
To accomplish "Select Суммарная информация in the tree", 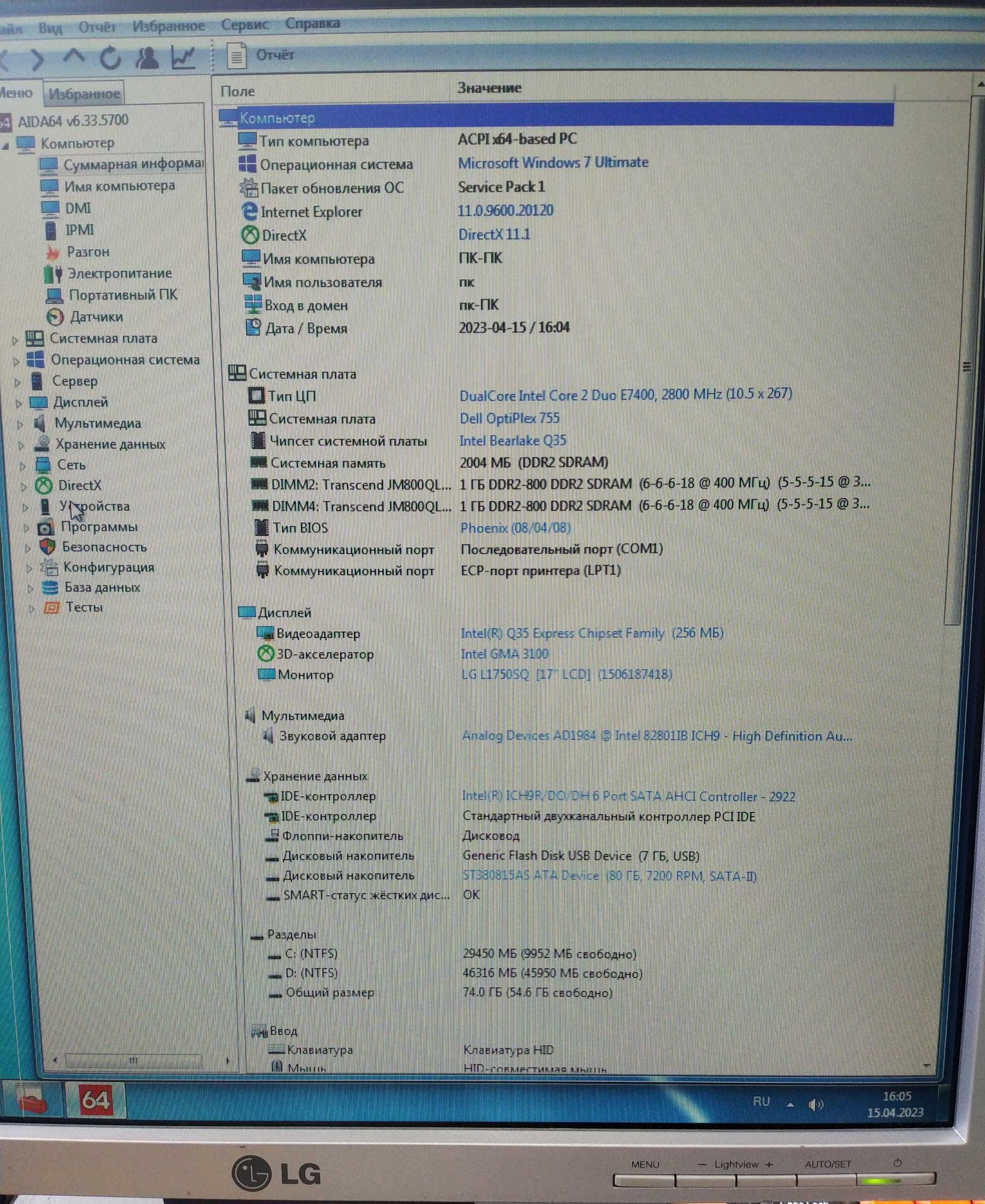I will click(x=133, y=164).
